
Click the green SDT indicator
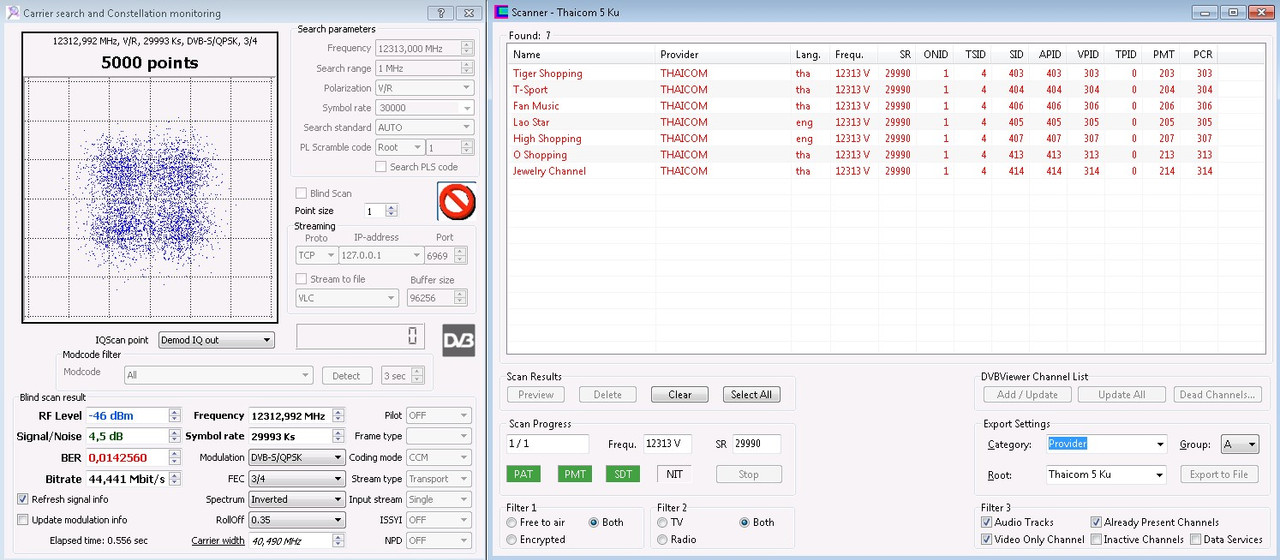pos(623,474)
